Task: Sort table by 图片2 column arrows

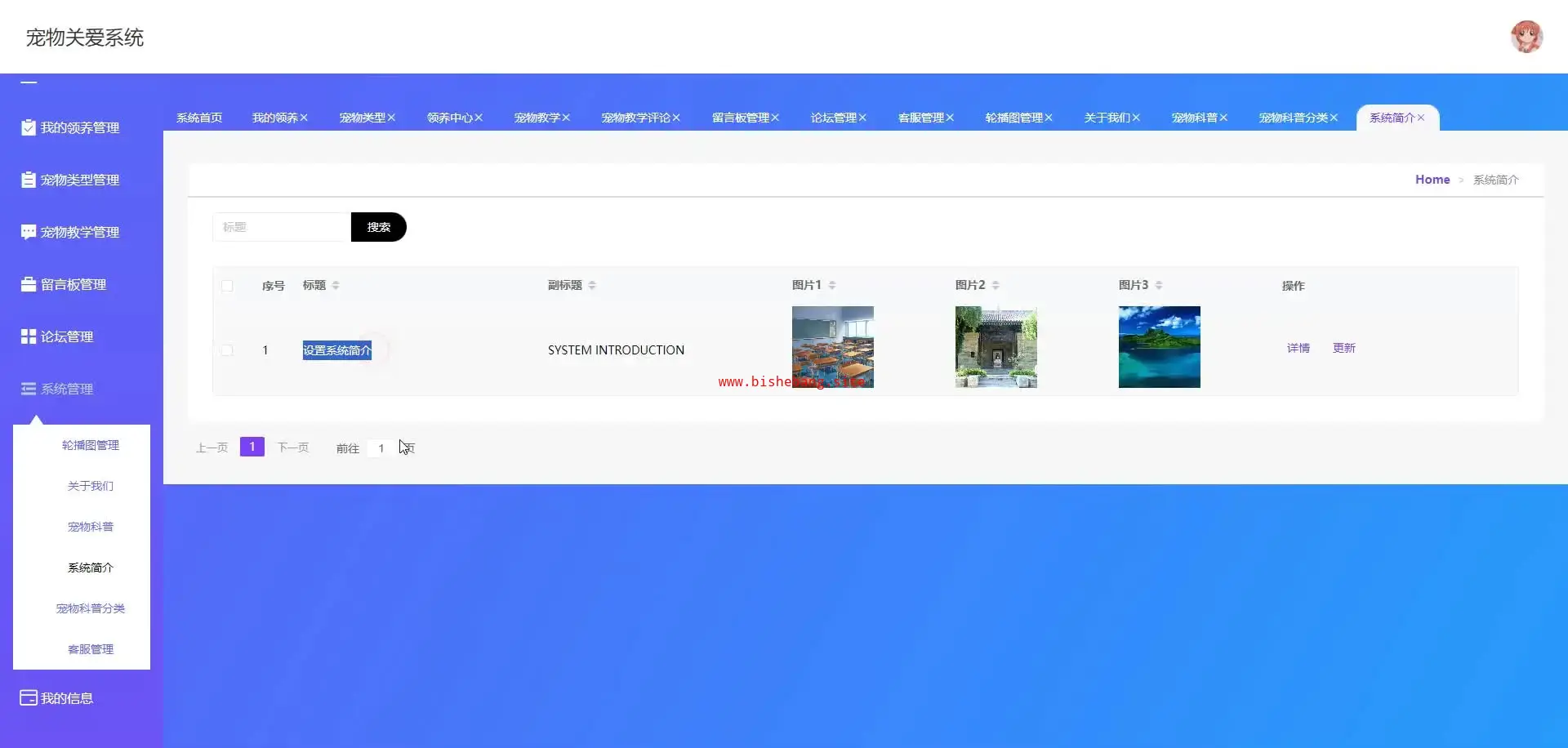Action: coord(996,285)
